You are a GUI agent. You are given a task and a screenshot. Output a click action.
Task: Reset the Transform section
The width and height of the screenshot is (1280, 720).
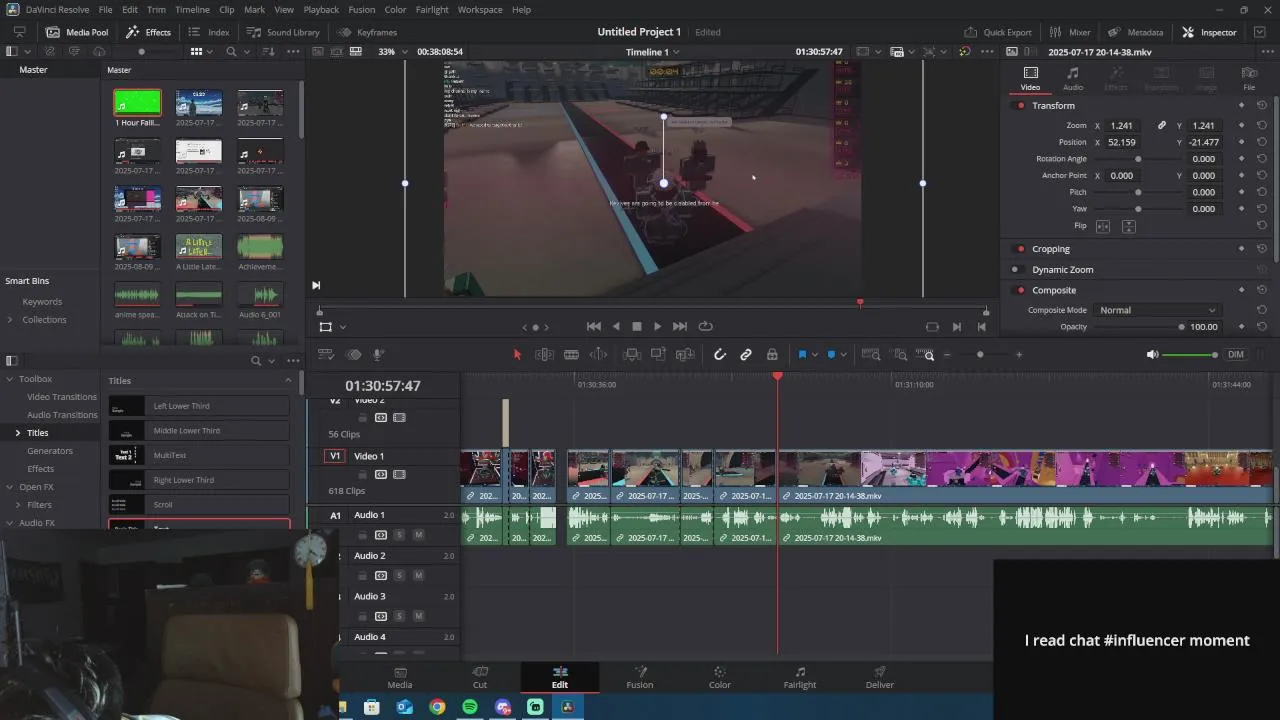1262,106
